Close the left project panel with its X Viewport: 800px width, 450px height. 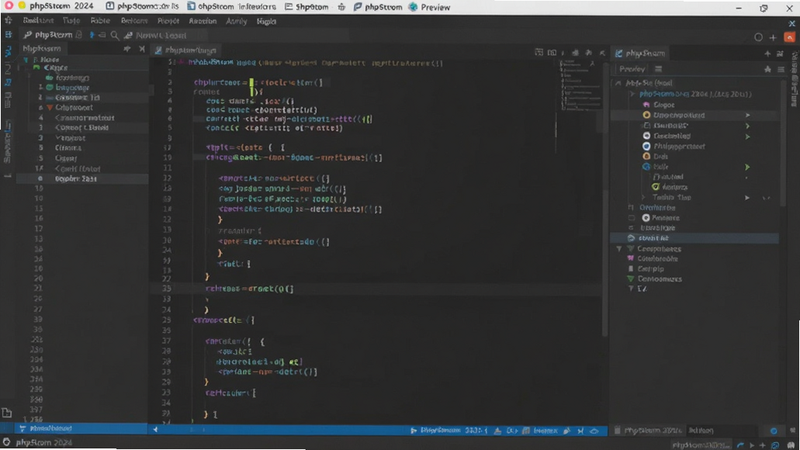point(142,48)
